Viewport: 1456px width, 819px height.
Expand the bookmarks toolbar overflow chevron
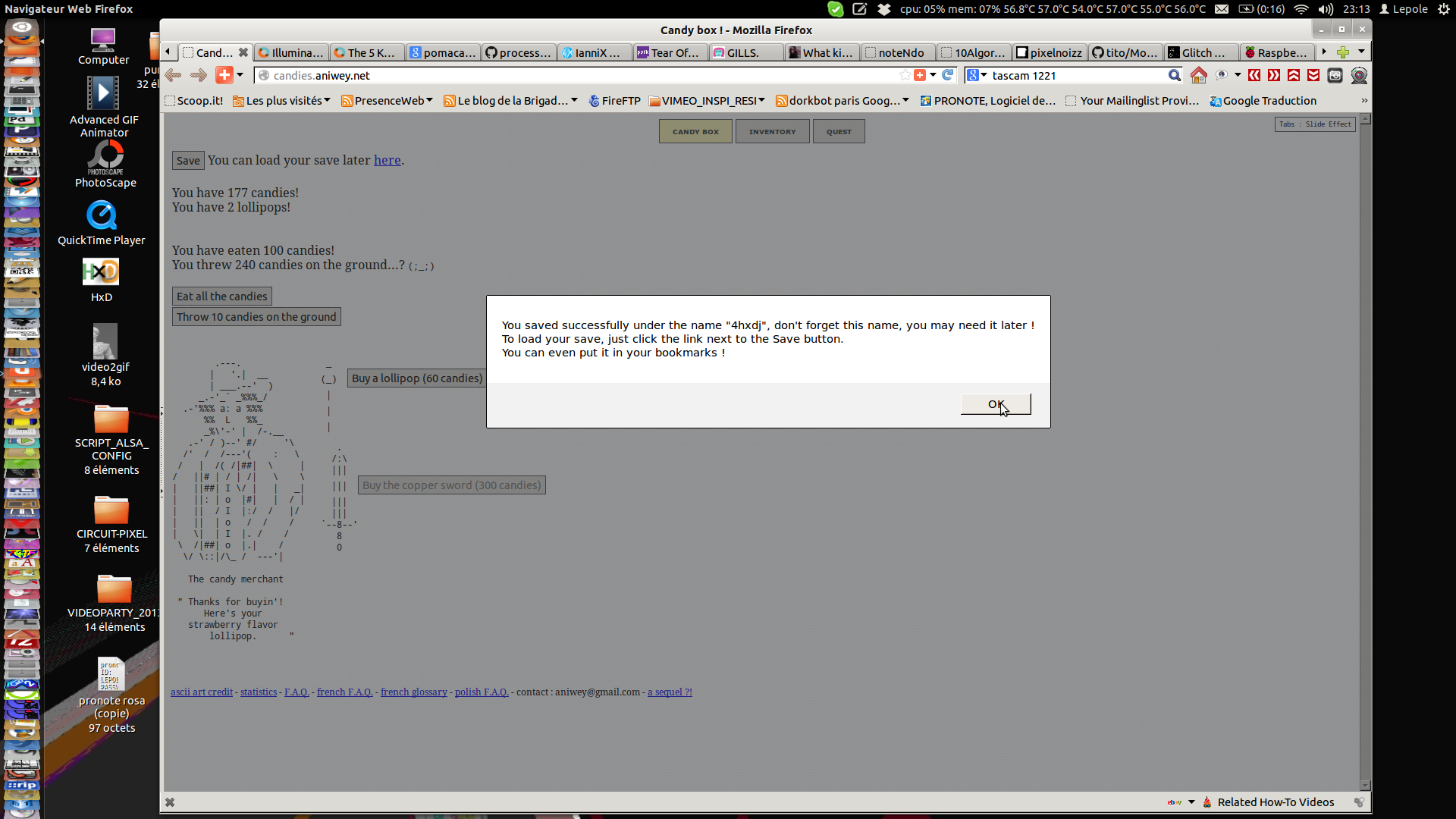pyautogui.click(x=1364, y=101)
